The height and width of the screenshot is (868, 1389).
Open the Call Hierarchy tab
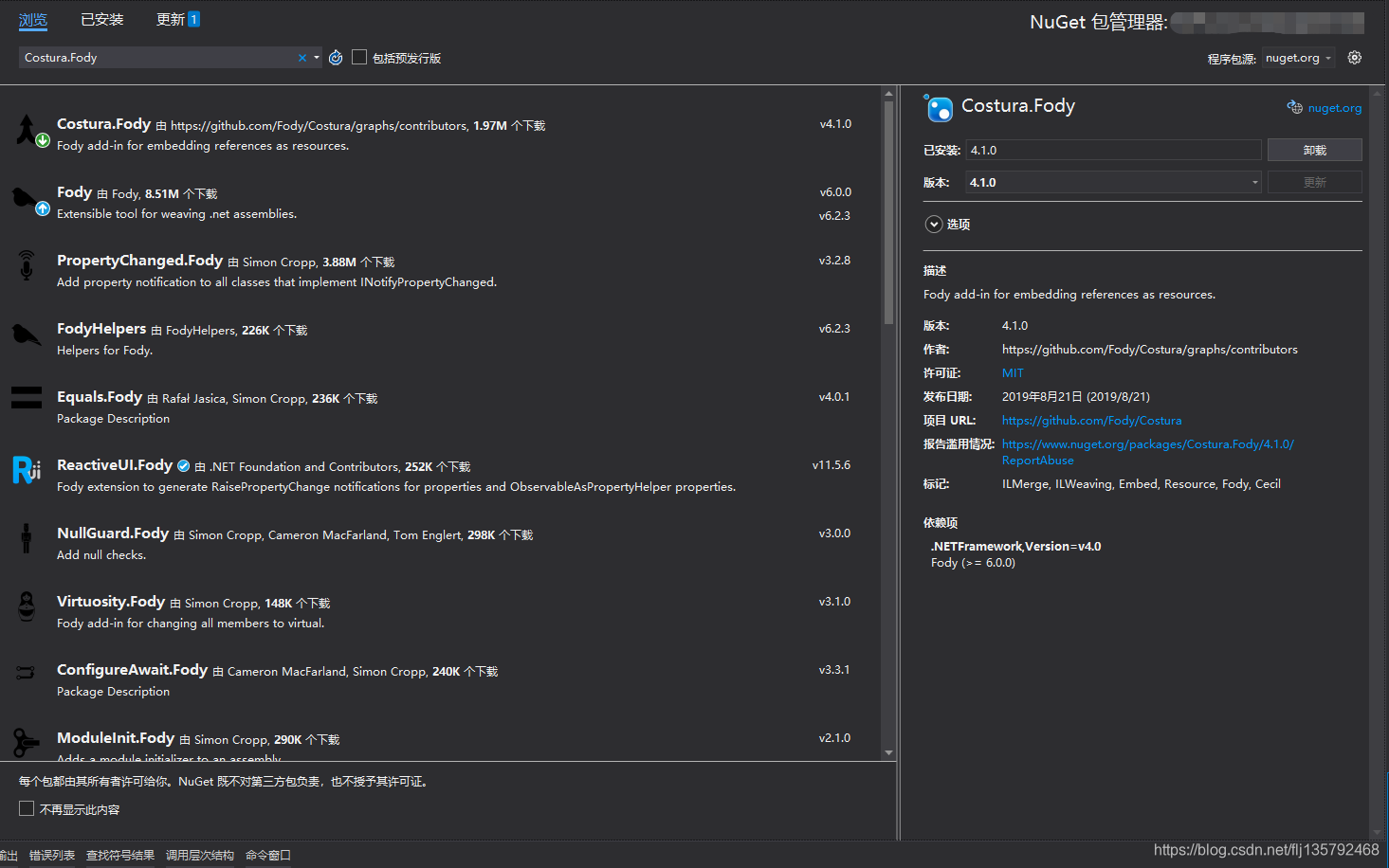(x=200, y=855)
